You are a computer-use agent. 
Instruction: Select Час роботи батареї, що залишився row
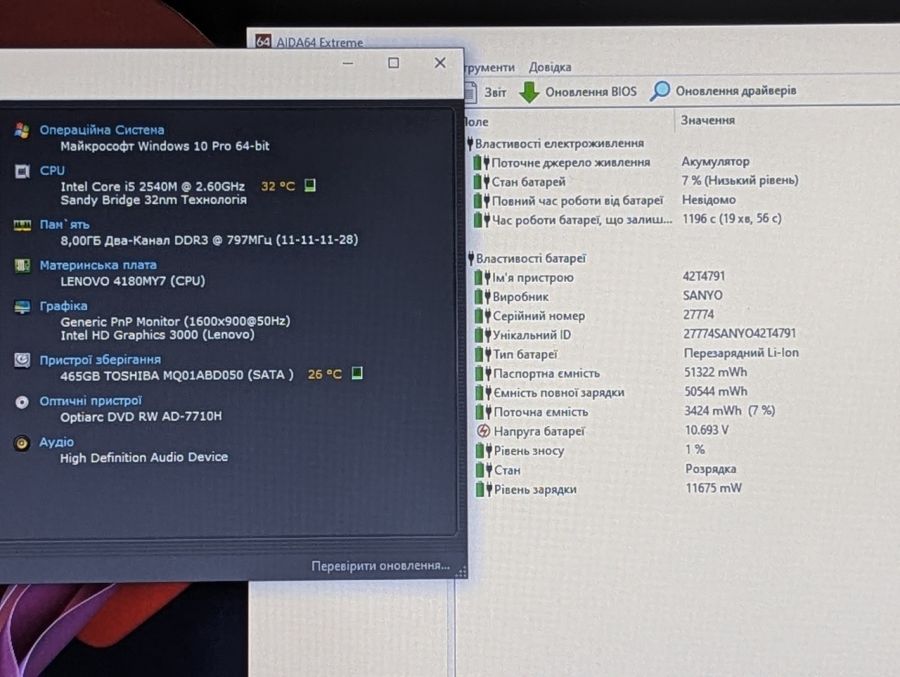click(627, 219)
